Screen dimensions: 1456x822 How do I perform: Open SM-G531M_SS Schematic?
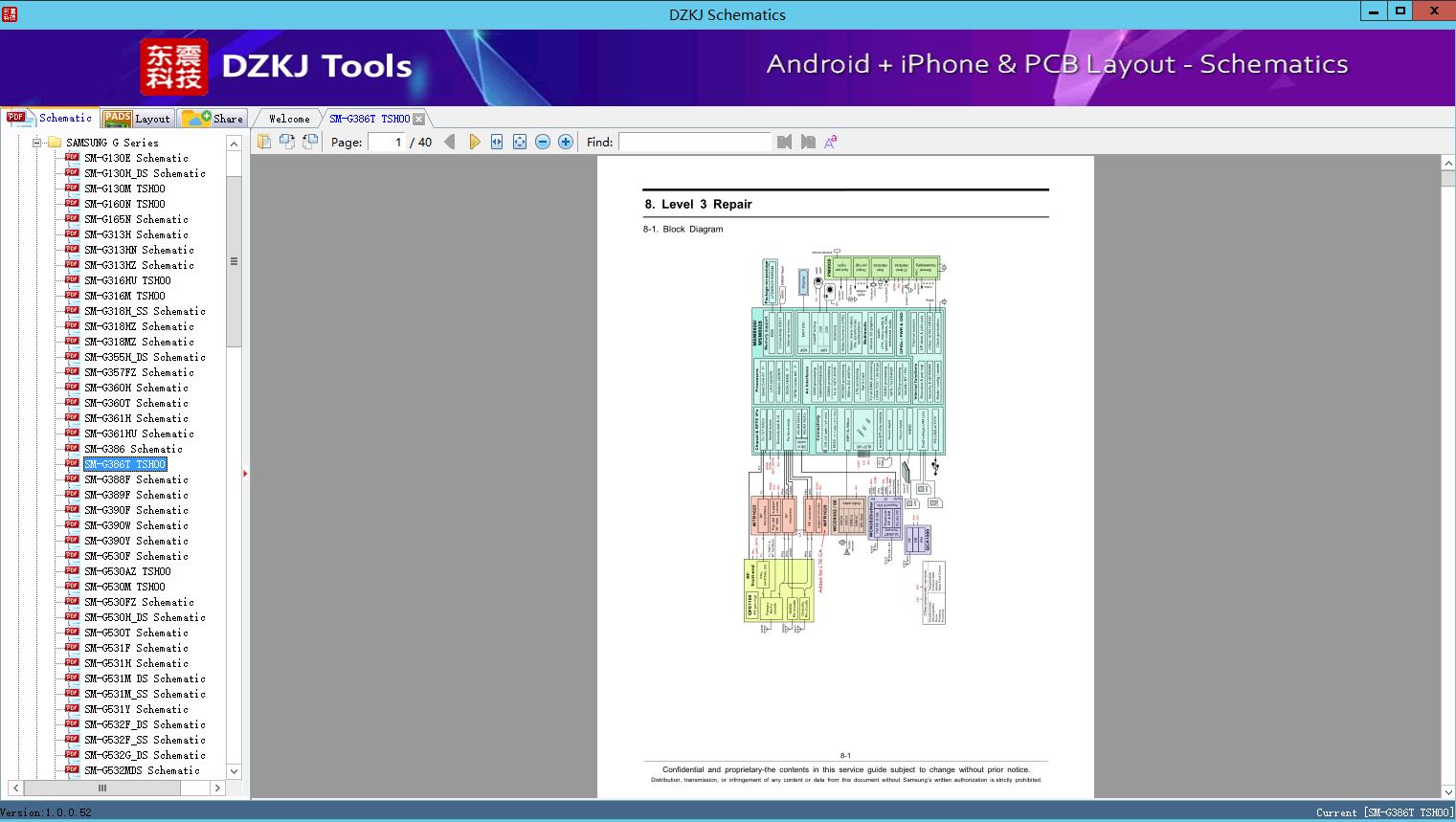145,694
